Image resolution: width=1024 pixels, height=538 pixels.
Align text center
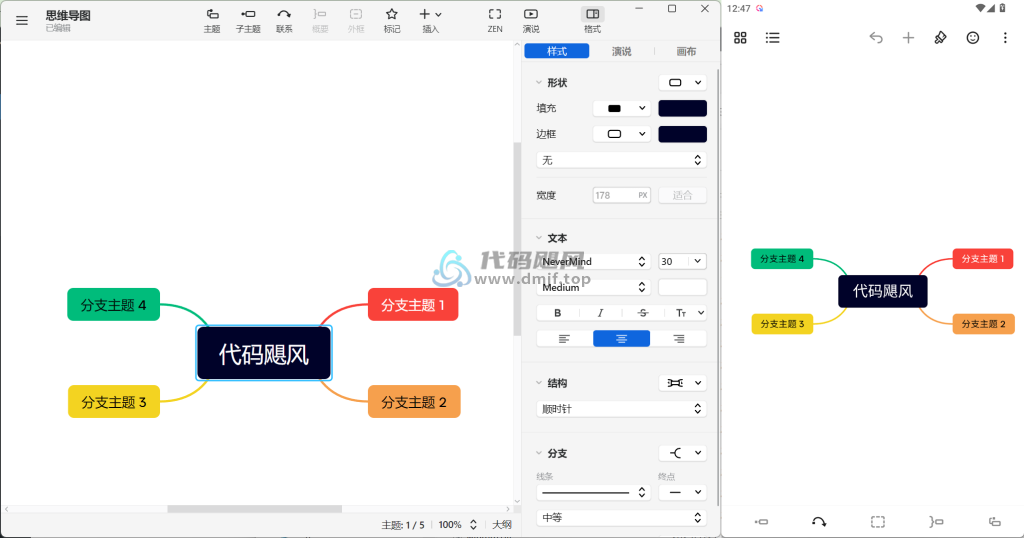point(621,338)
